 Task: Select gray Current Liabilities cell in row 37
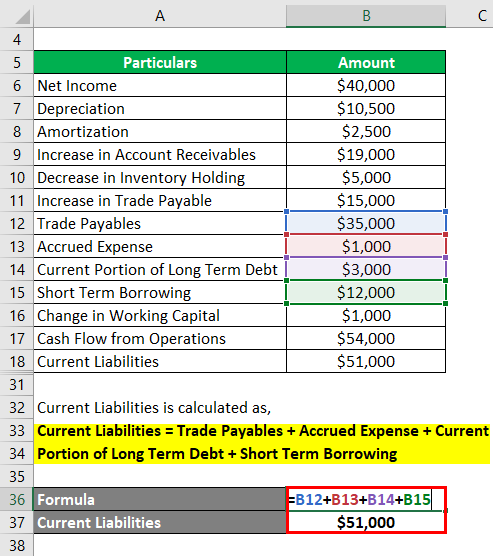click(x=160, y=522)
